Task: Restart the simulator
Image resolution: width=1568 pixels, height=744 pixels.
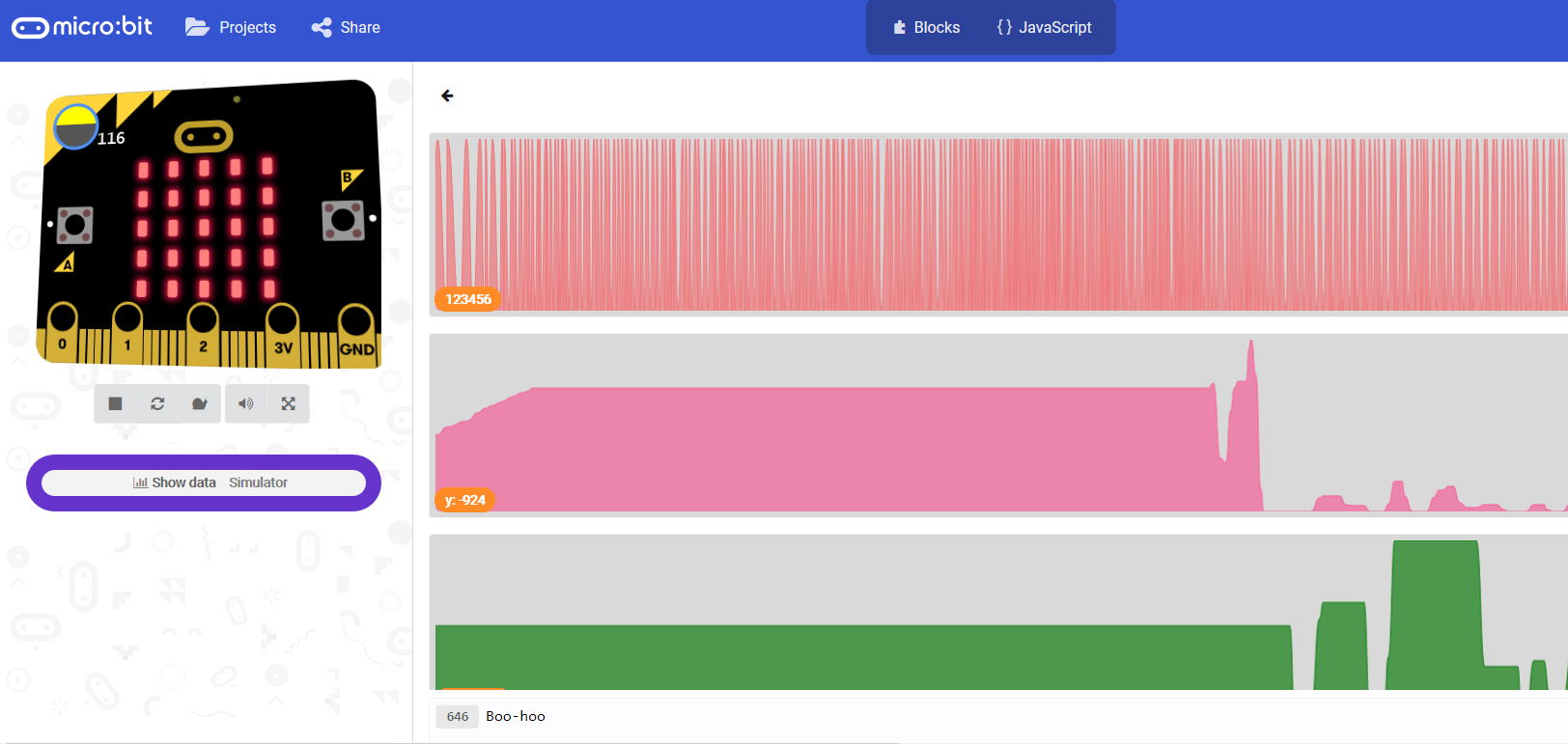Action: tap(157, 403)
